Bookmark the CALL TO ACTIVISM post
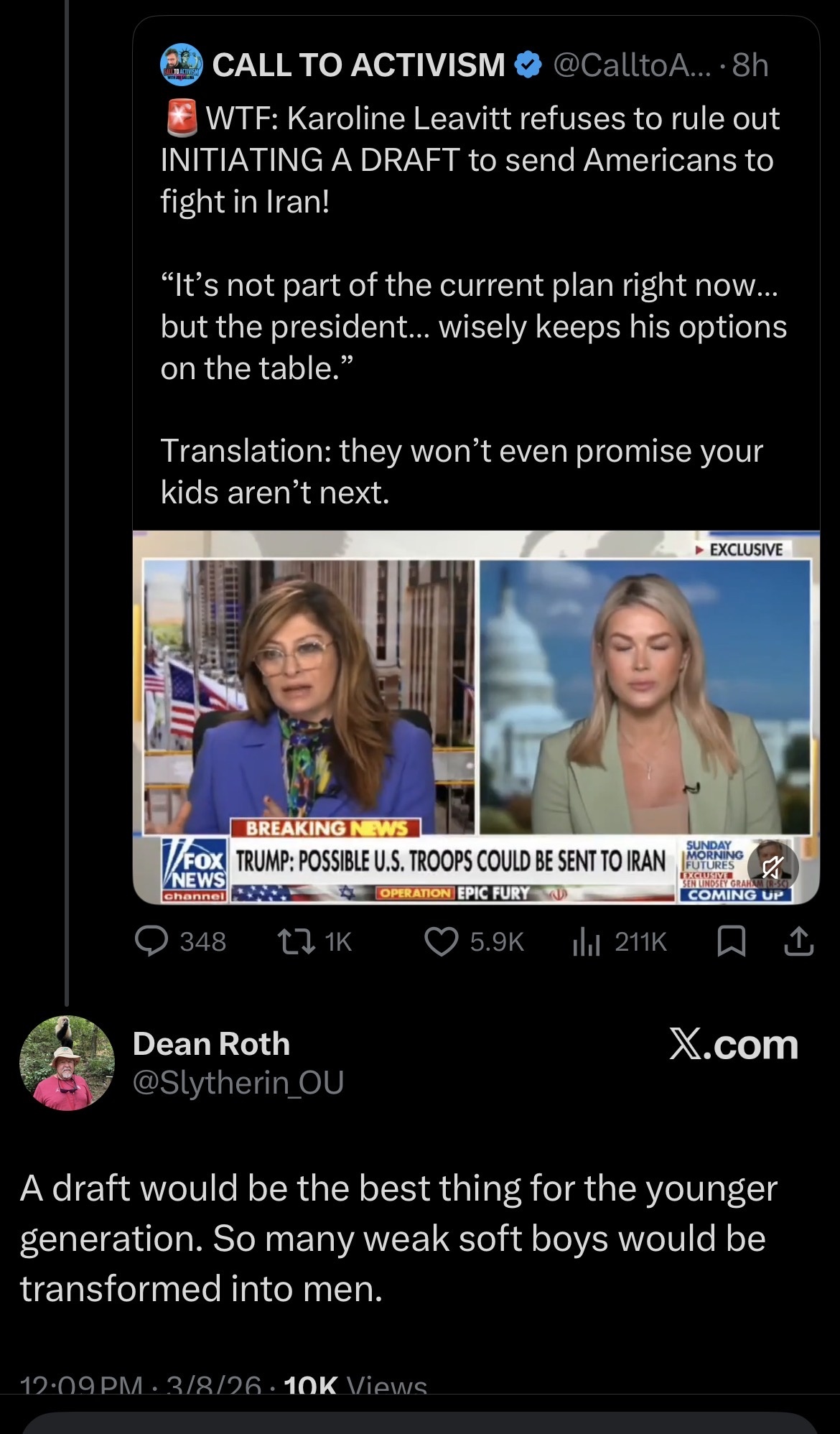Viewport: 840px width, 1434px height. [x=731, y=941]
